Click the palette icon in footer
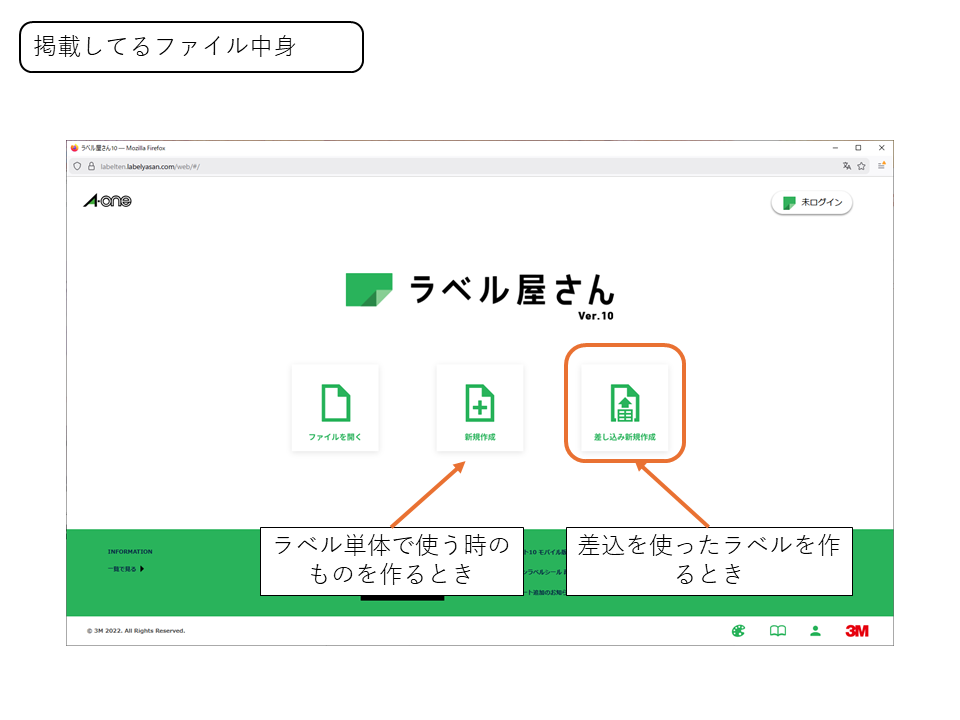The height and width of the screenshot is (720, 960). coord(739,631)
